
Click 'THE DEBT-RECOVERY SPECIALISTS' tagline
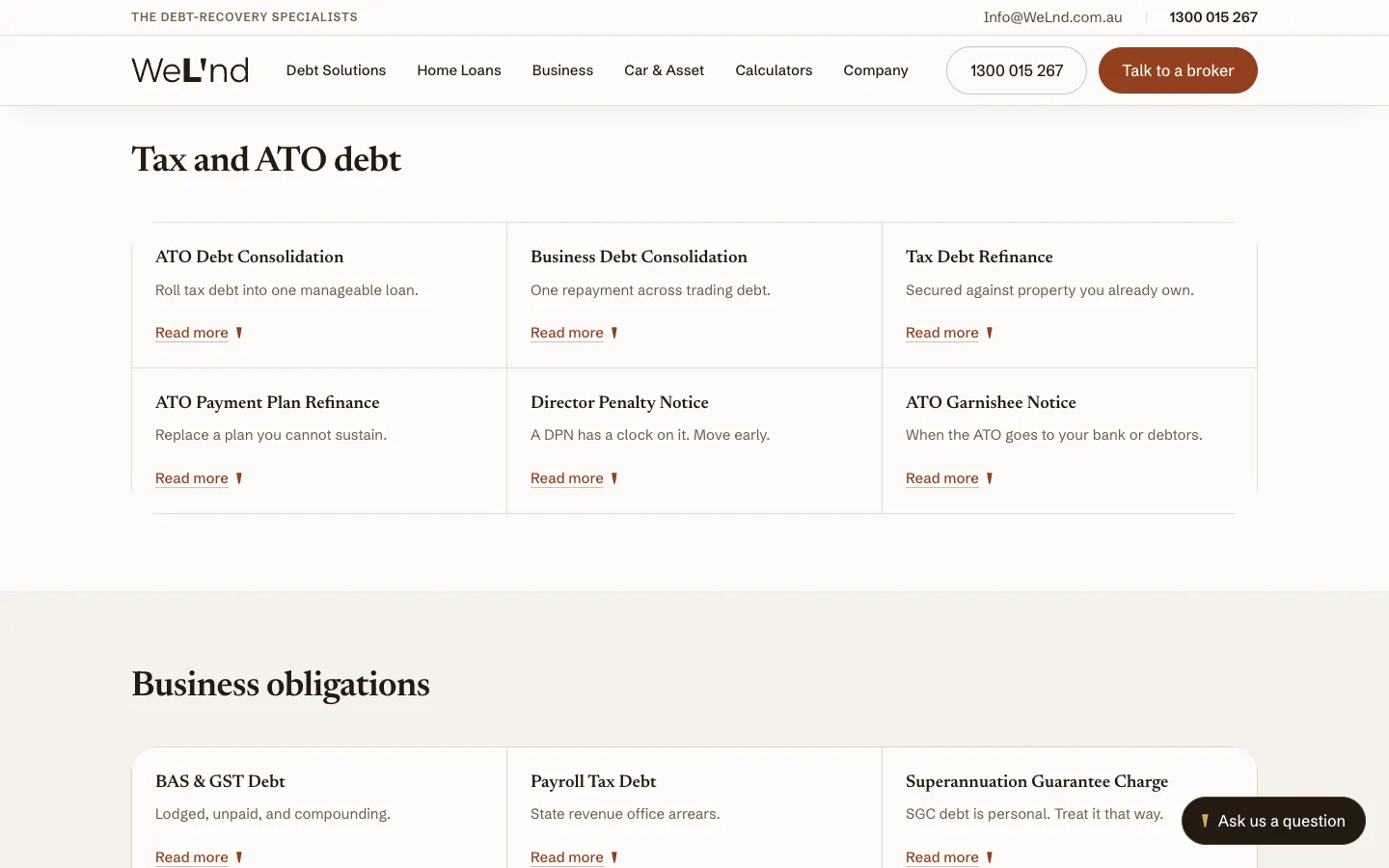(244, 17)
